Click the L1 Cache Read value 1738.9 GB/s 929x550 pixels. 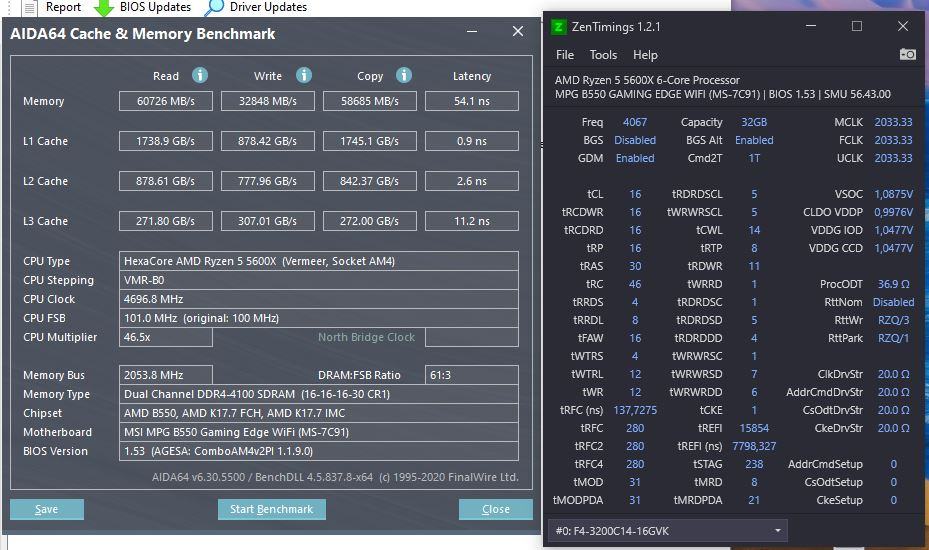[x=166, y=141]
